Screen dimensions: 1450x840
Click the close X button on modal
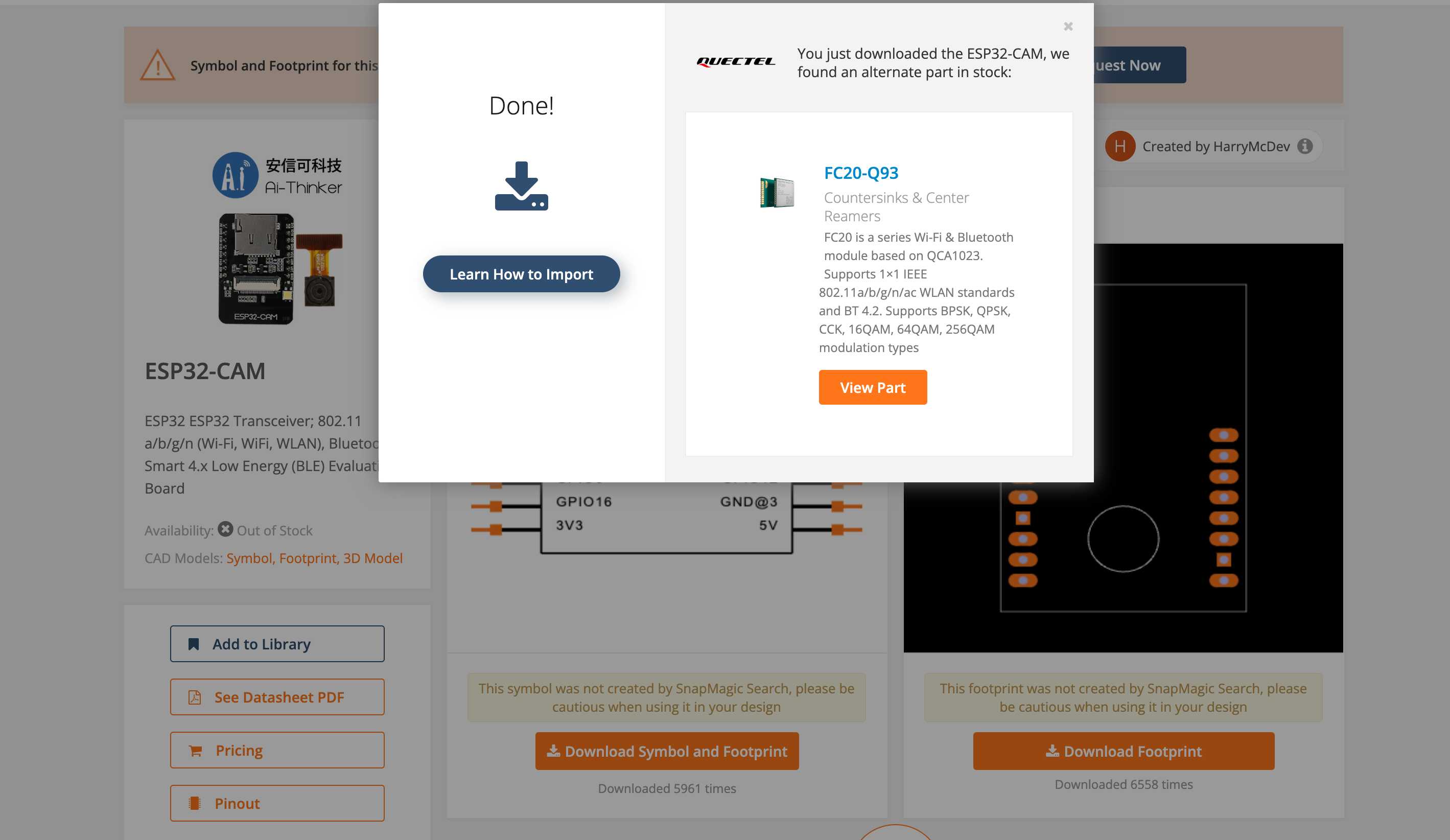[x=1067, y=26]
